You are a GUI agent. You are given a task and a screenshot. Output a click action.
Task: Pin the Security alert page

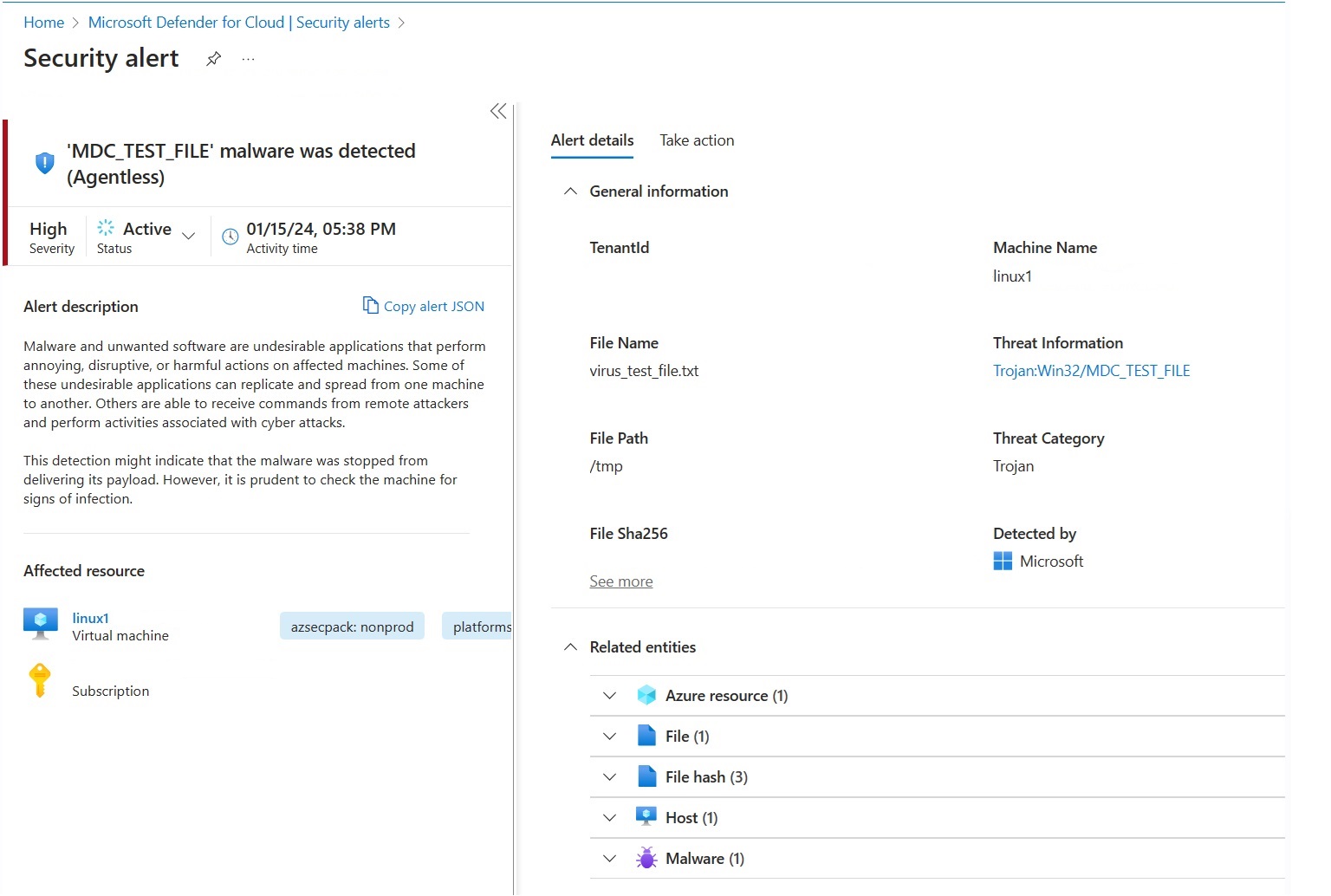(213, 58)
